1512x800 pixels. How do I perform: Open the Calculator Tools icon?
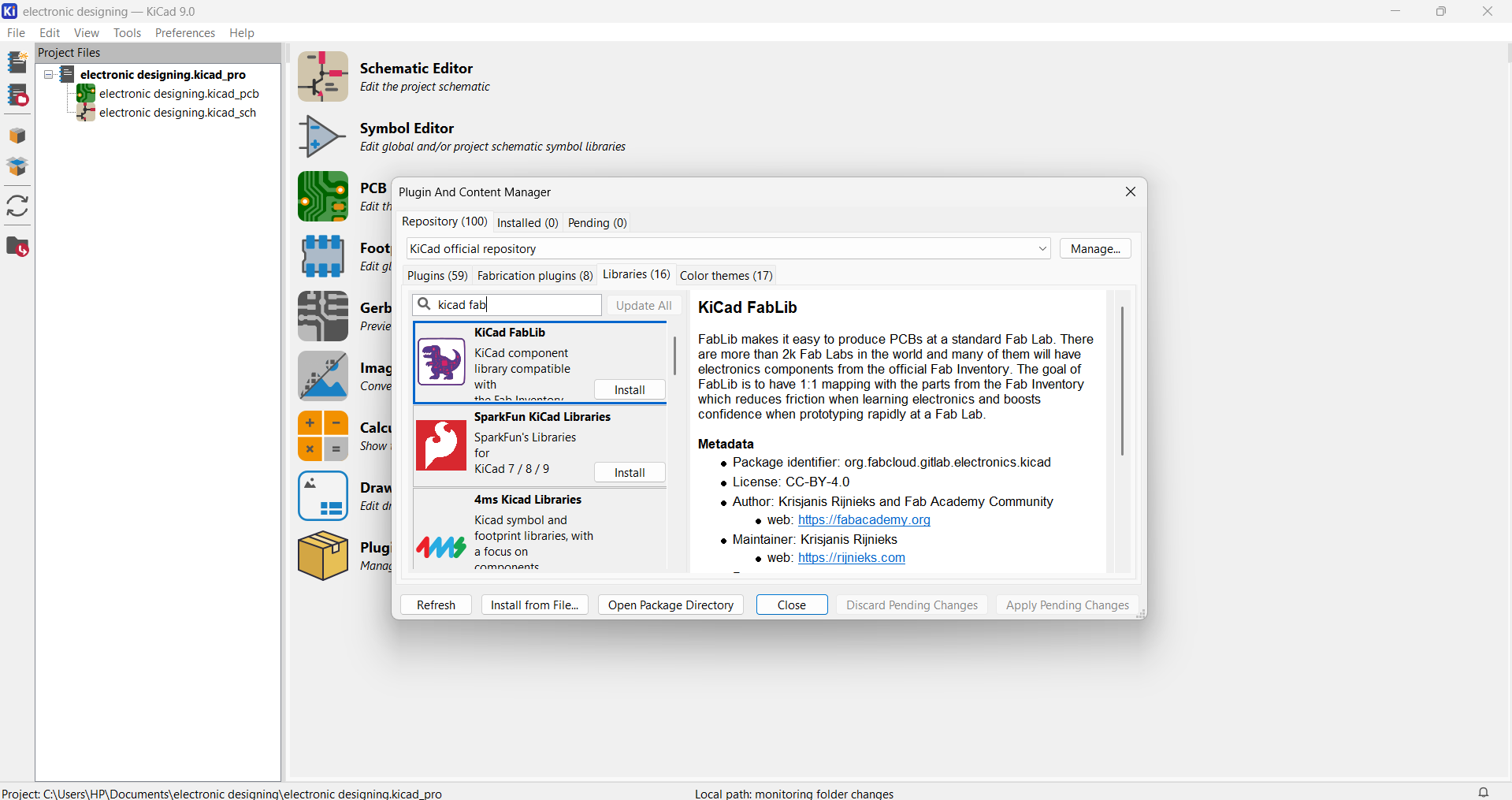pos(323,436)
